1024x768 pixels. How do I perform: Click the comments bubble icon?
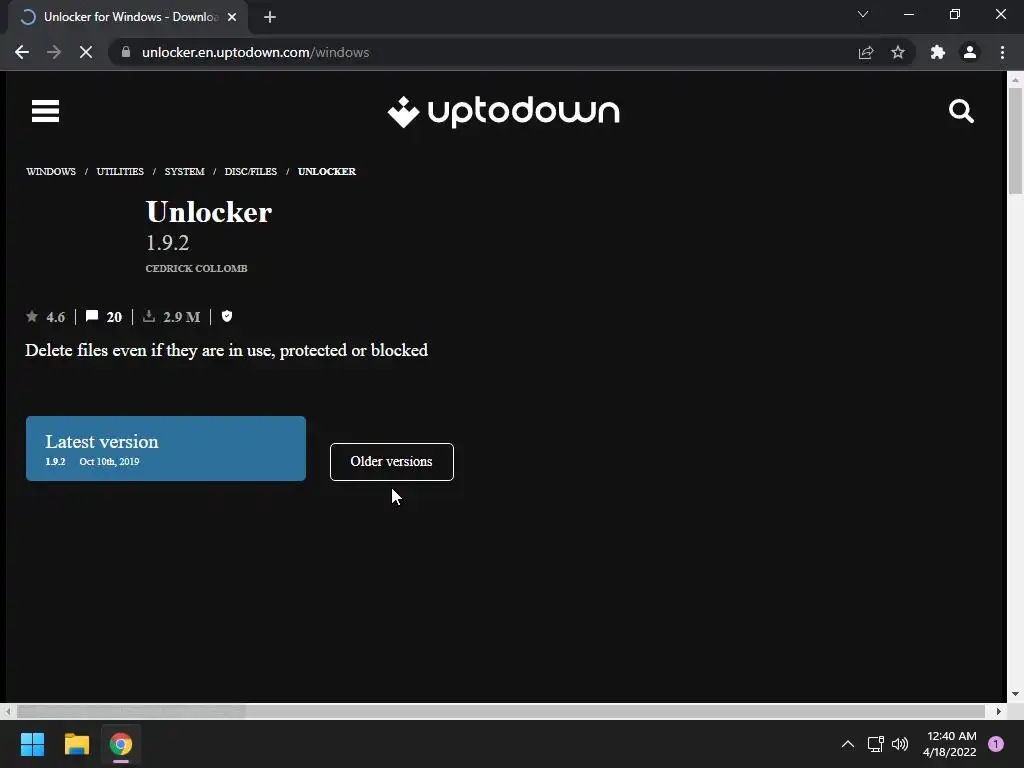92,316
